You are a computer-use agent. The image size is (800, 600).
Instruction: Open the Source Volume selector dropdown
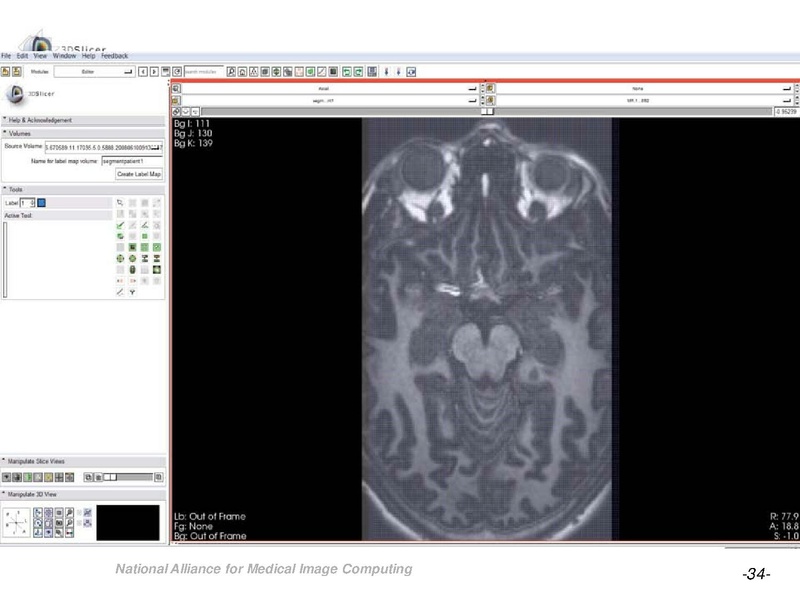point(104,147)
